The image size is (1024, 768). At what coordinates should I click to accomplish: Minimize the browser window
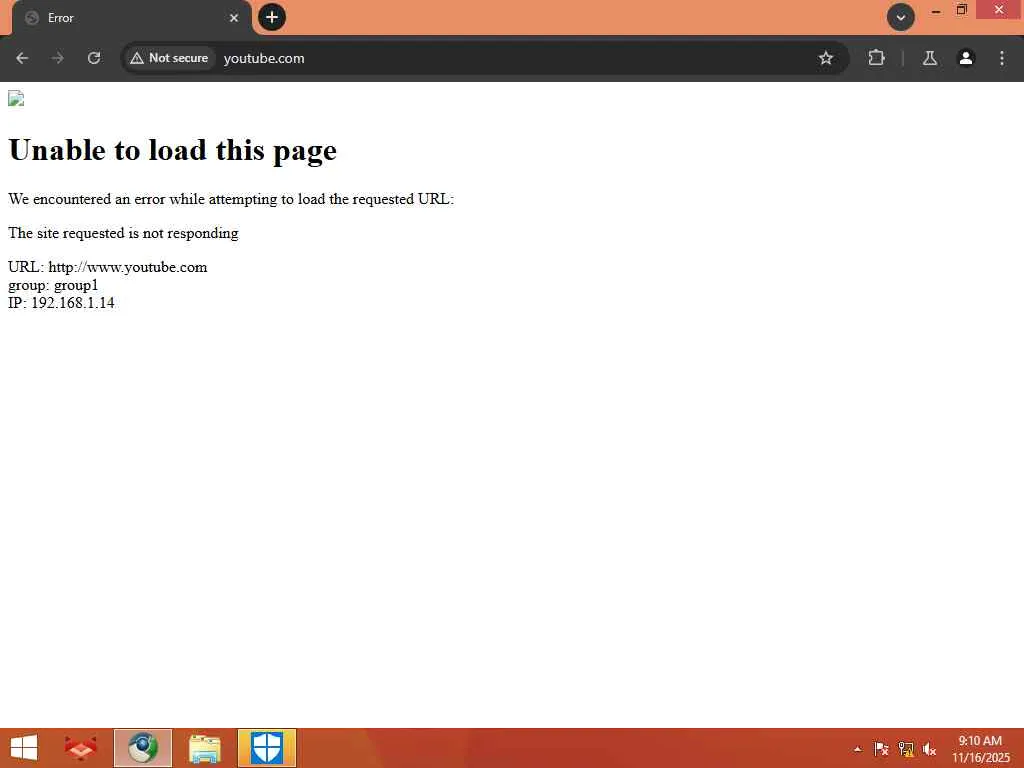tap(936, 11)
